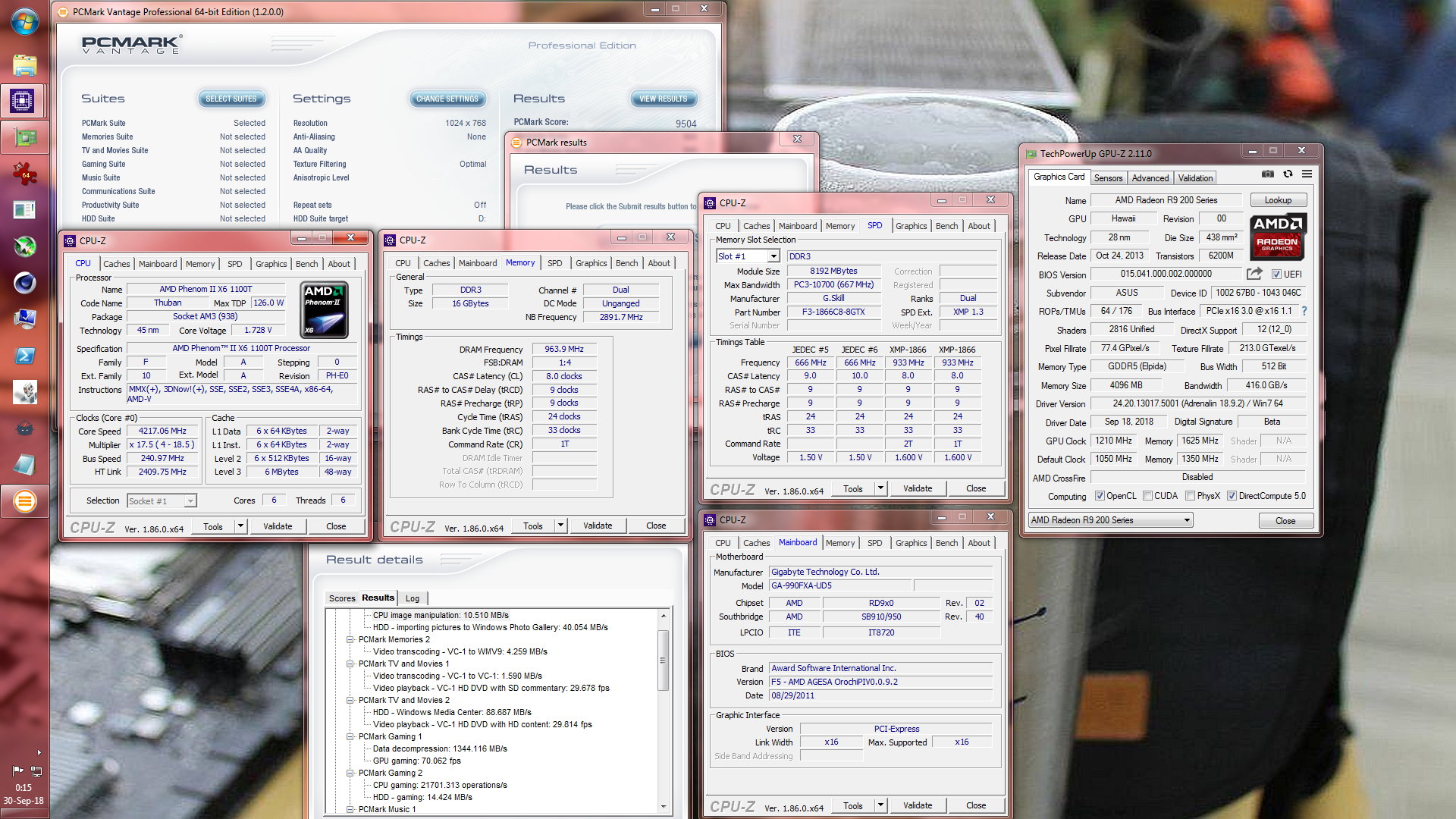Click the Bus Interface question mark icon
The width and height of the screenshot is (1456, 819).
coord(1304,311)
